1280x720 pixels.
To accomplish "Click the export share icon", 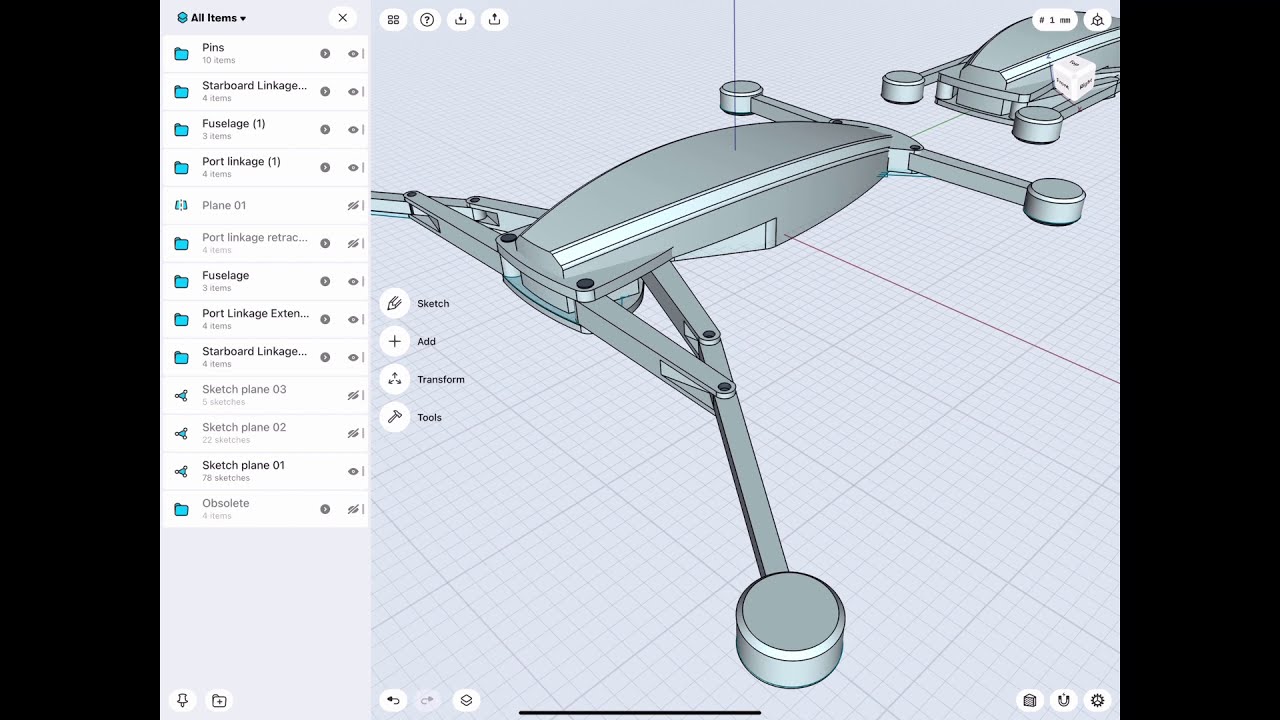I will (494, 19).
